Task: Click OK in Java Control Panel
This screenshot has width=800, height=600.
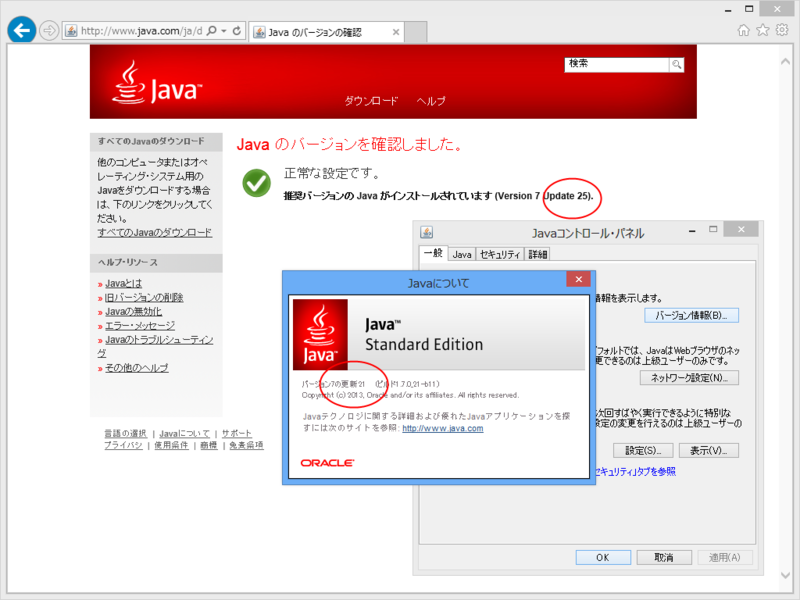Action: [x=603, y=558]
